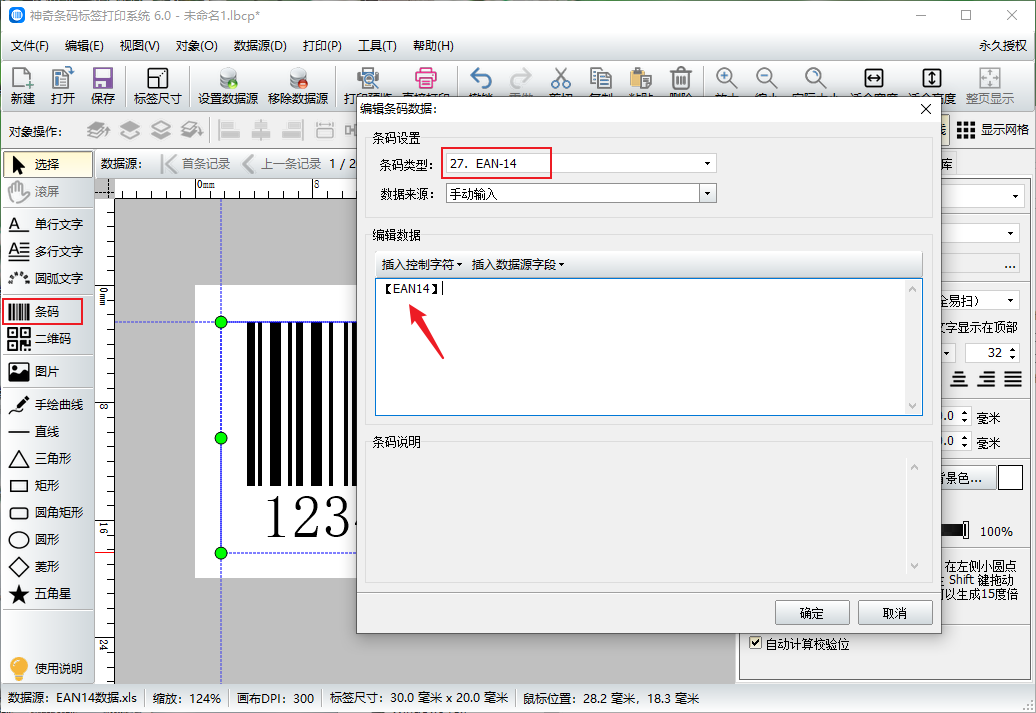Click the justify text alignment icon
1036x713 pixels.
pos(1013,379)
